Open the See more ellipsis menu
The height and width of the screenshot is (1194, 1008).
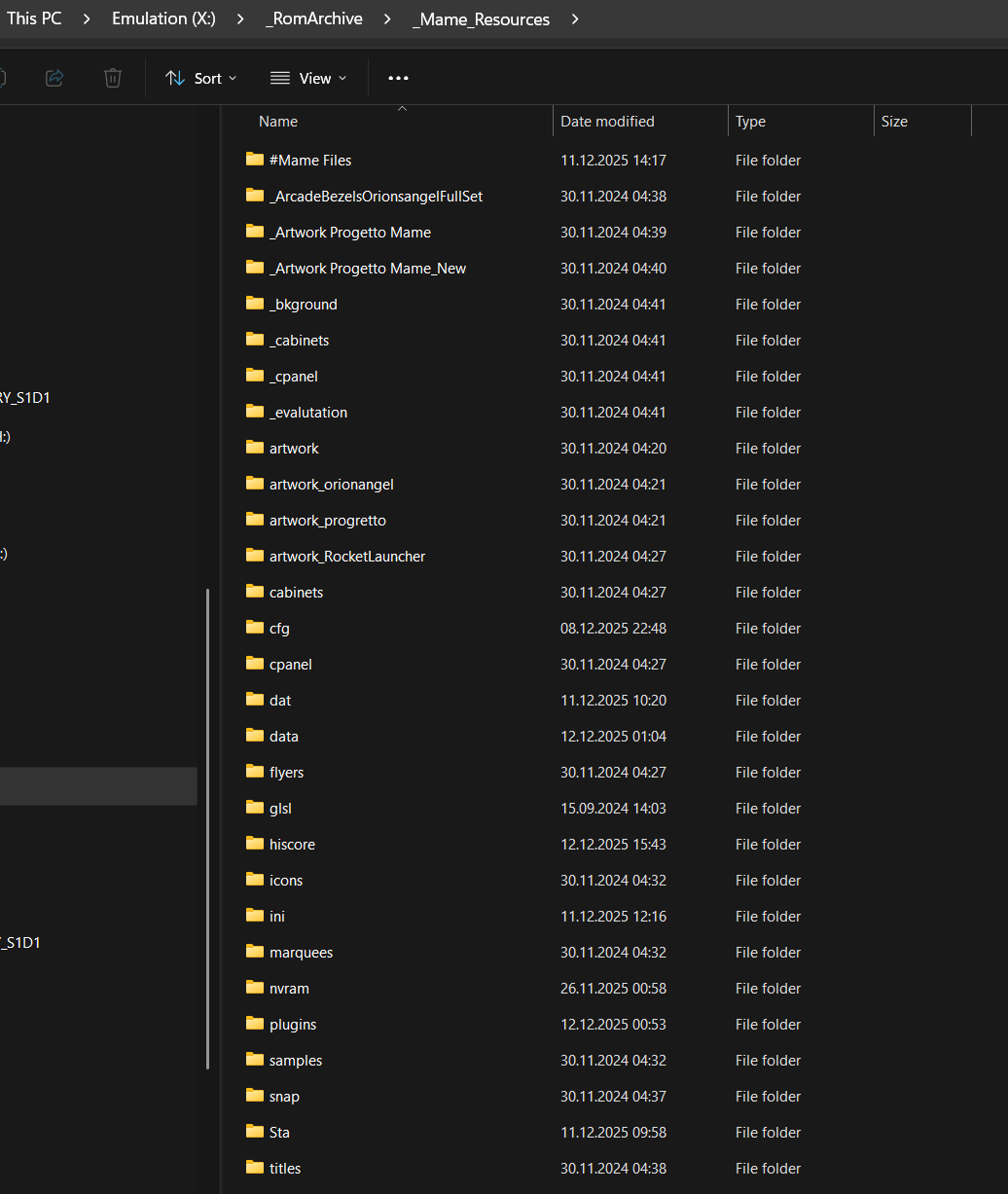(398, 78)
